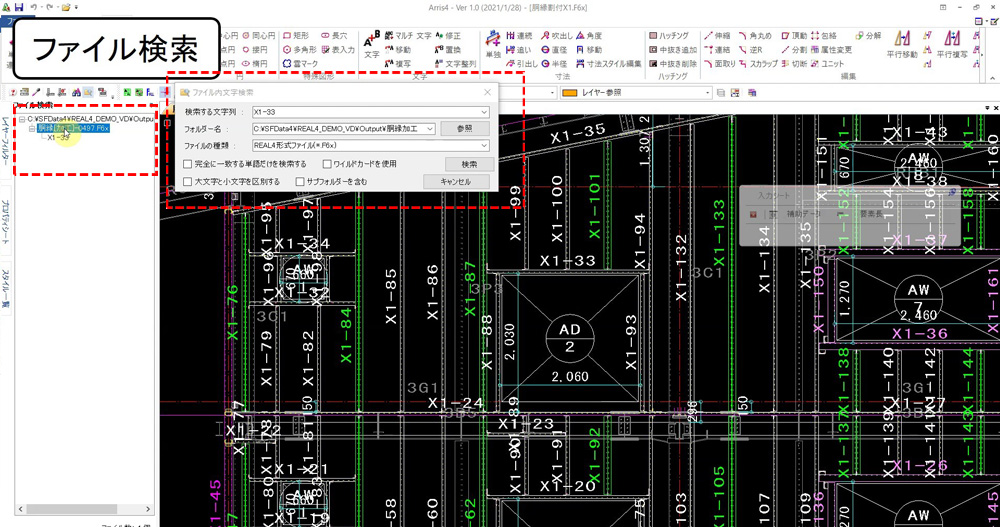Image resolution: width=1000 pixels, height=527 pixels.
Task: Click the orange layer color swatch
Action: (x=570, y=92)
